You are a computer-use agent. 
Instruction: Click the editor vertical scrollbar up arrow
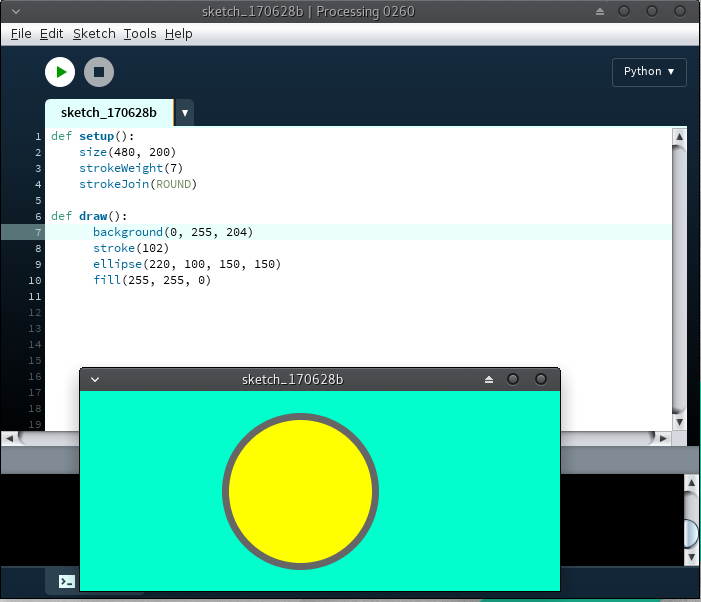click(x=679, y=136)
